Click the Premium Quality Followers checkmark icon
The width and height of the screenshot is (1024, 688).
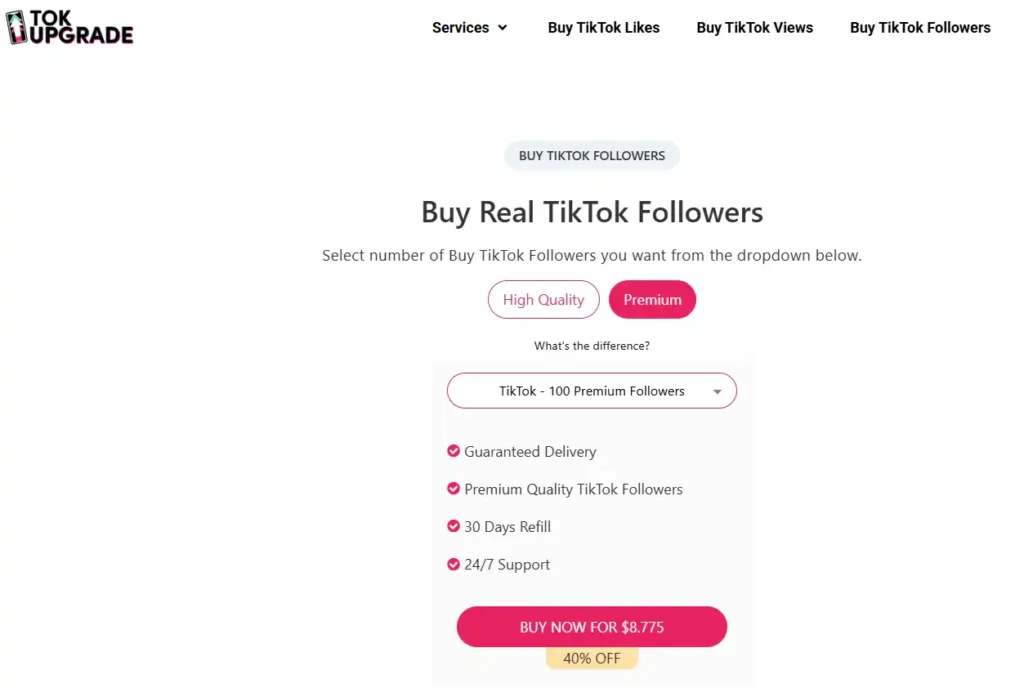click(453, 489)
